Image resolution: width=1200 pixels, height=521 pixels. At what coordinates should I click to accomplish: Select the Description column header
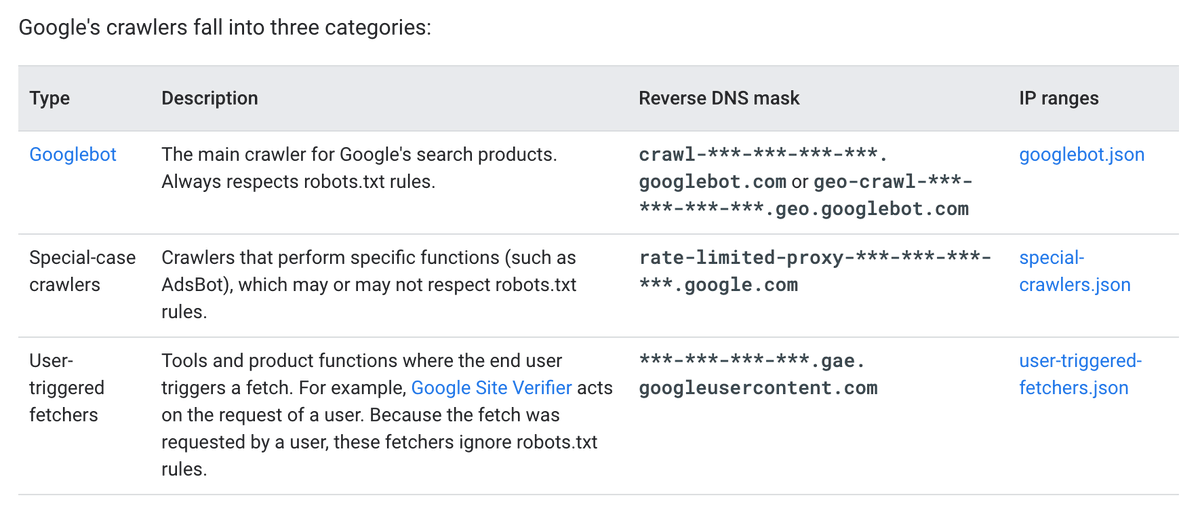coord(210,98)
